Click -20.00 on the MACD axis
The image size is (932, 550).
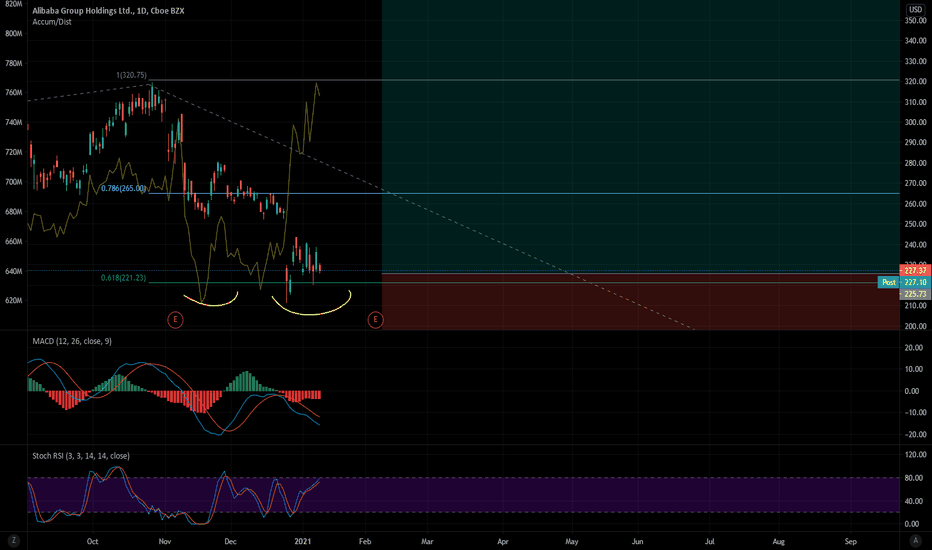915,435
